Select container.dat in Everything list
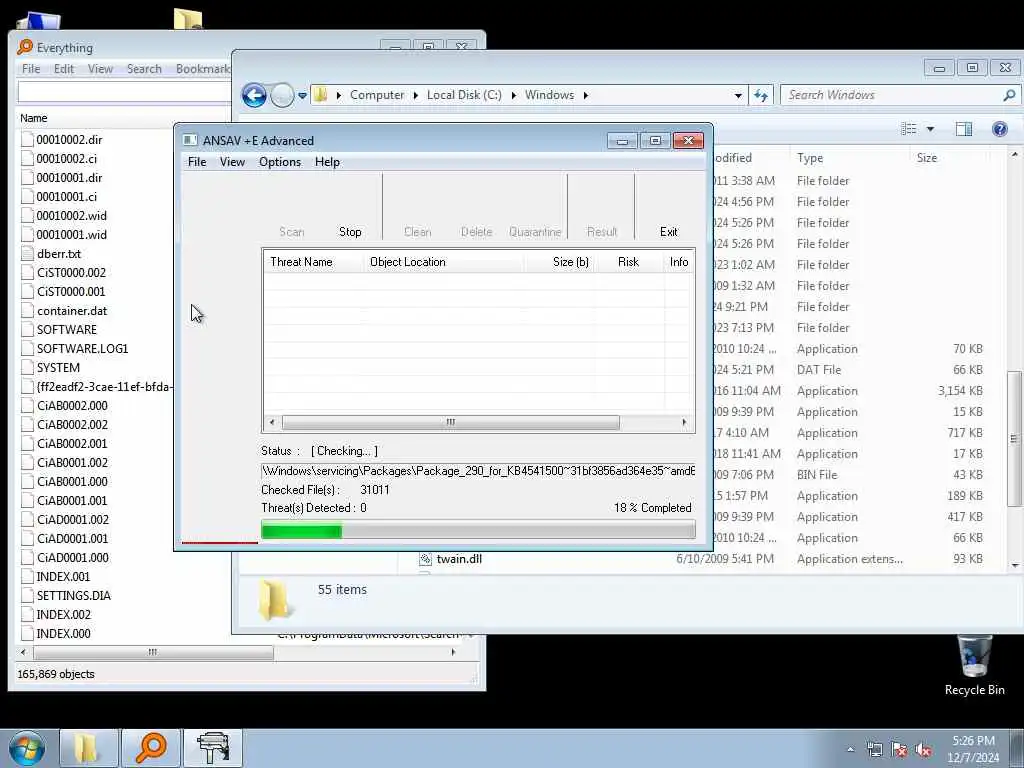The image size is (1024, 768). coord(72,311)
